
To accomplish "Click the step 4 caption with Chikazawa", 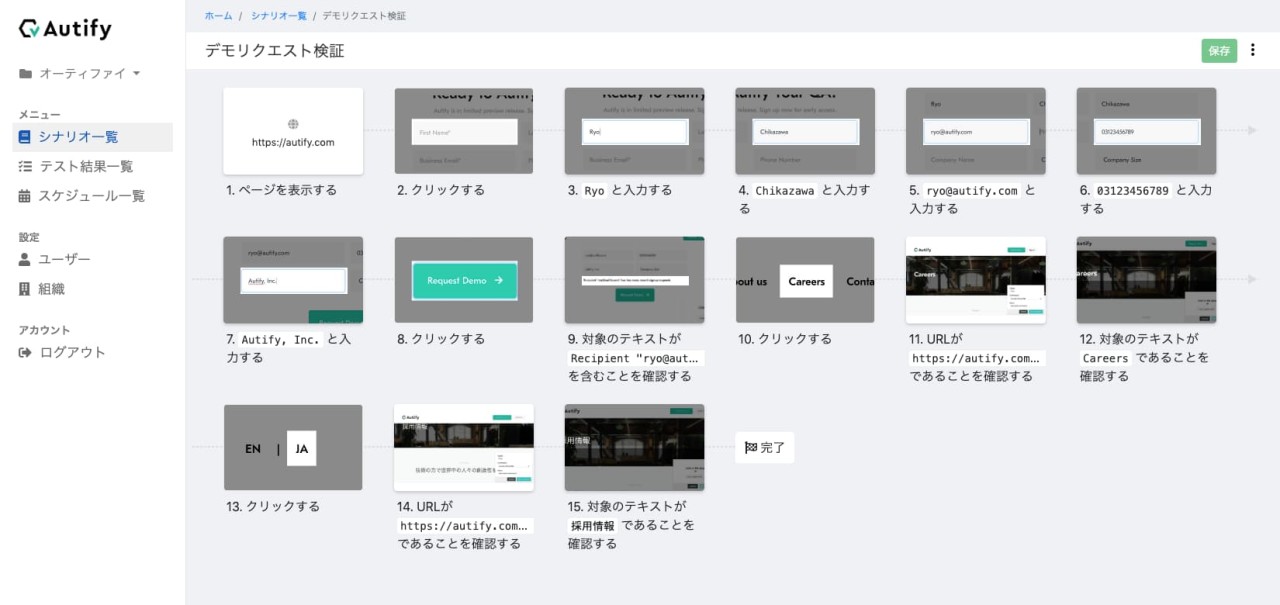I will (805, 199).
